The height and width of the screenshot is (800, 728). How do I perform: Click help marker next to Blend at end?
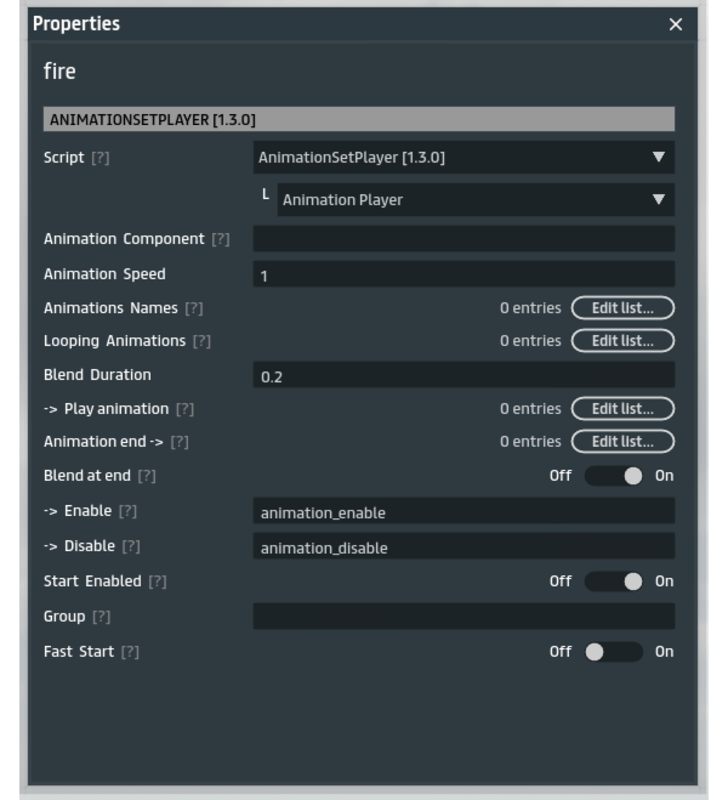click(147, 476)
